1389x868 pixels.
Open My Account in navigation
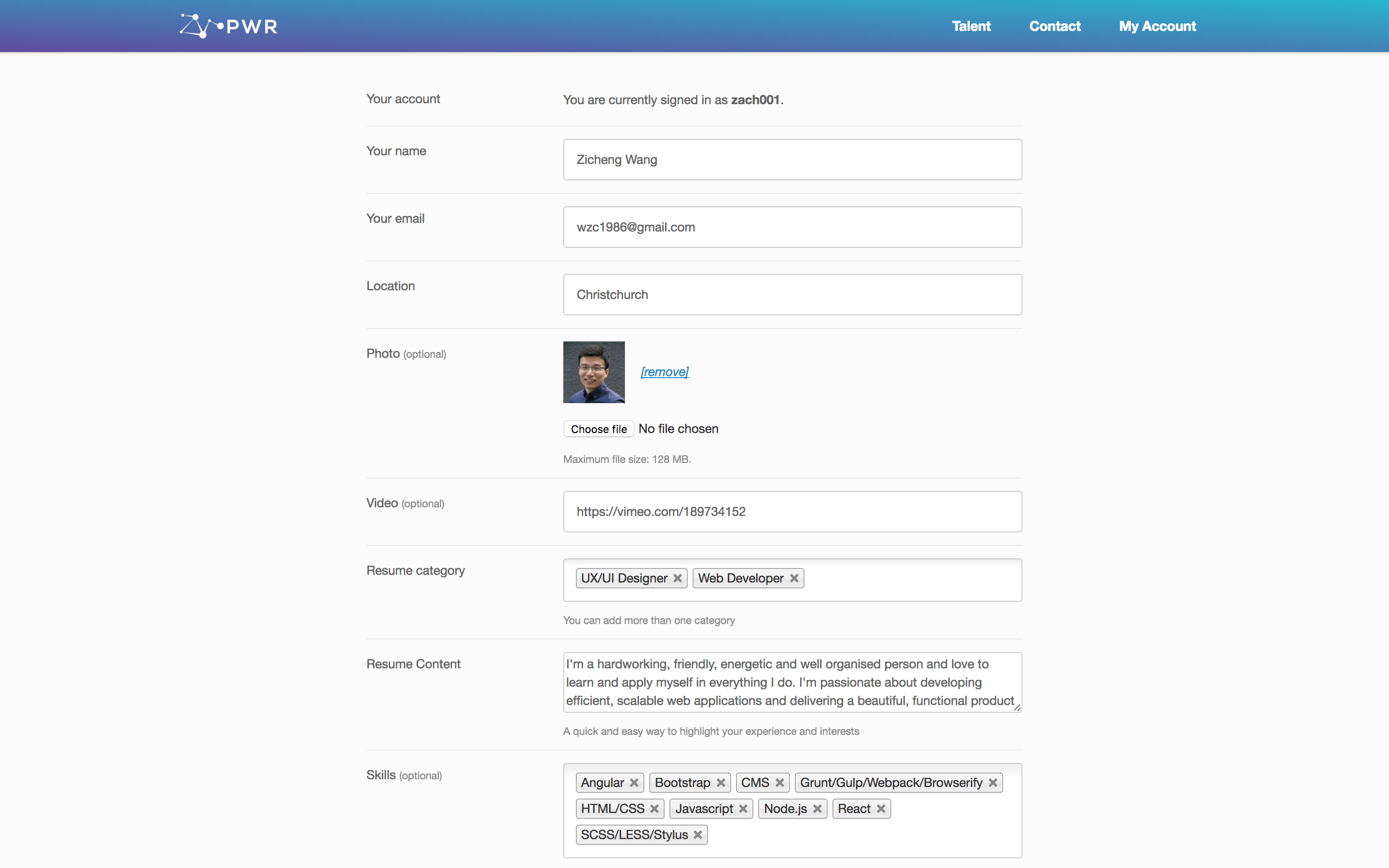pyautogui.click(x=1157, y=26)
